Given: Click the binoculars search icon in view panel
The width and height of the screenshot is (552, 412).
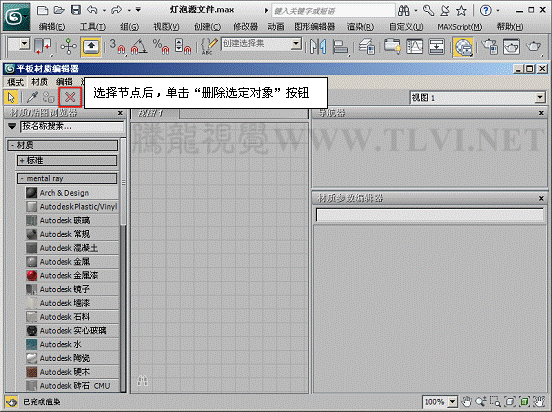Looking at the screenshot, I should click(143, 381).
